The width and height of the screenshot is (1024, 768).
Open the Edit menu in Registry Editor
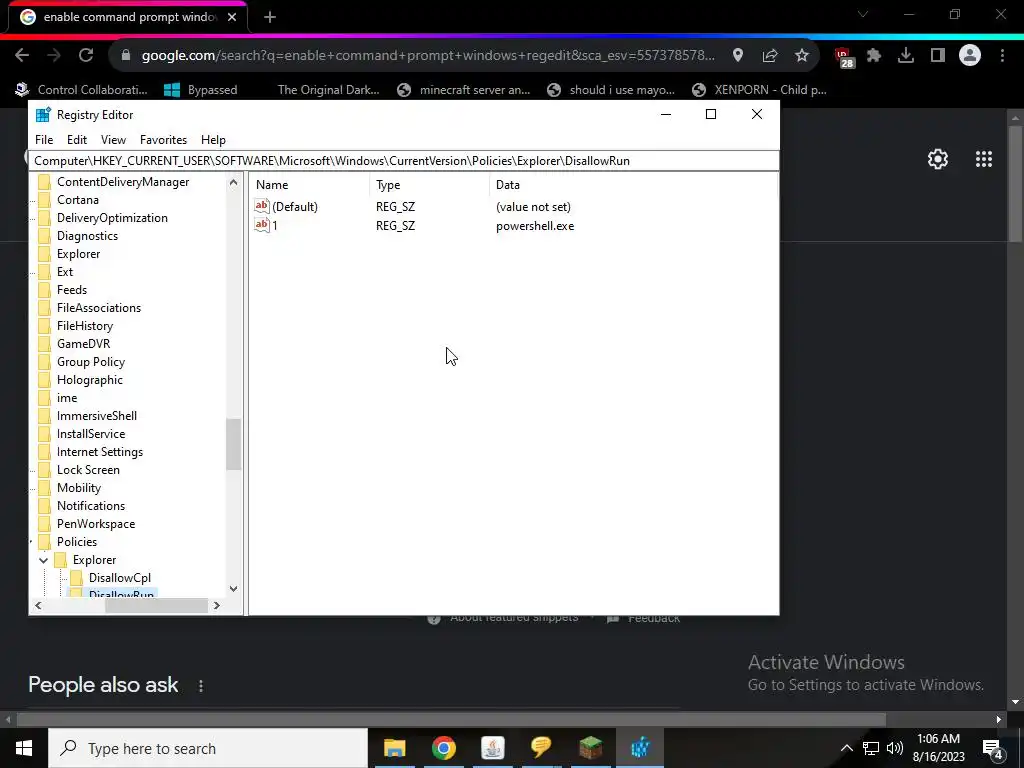(76, 140)
